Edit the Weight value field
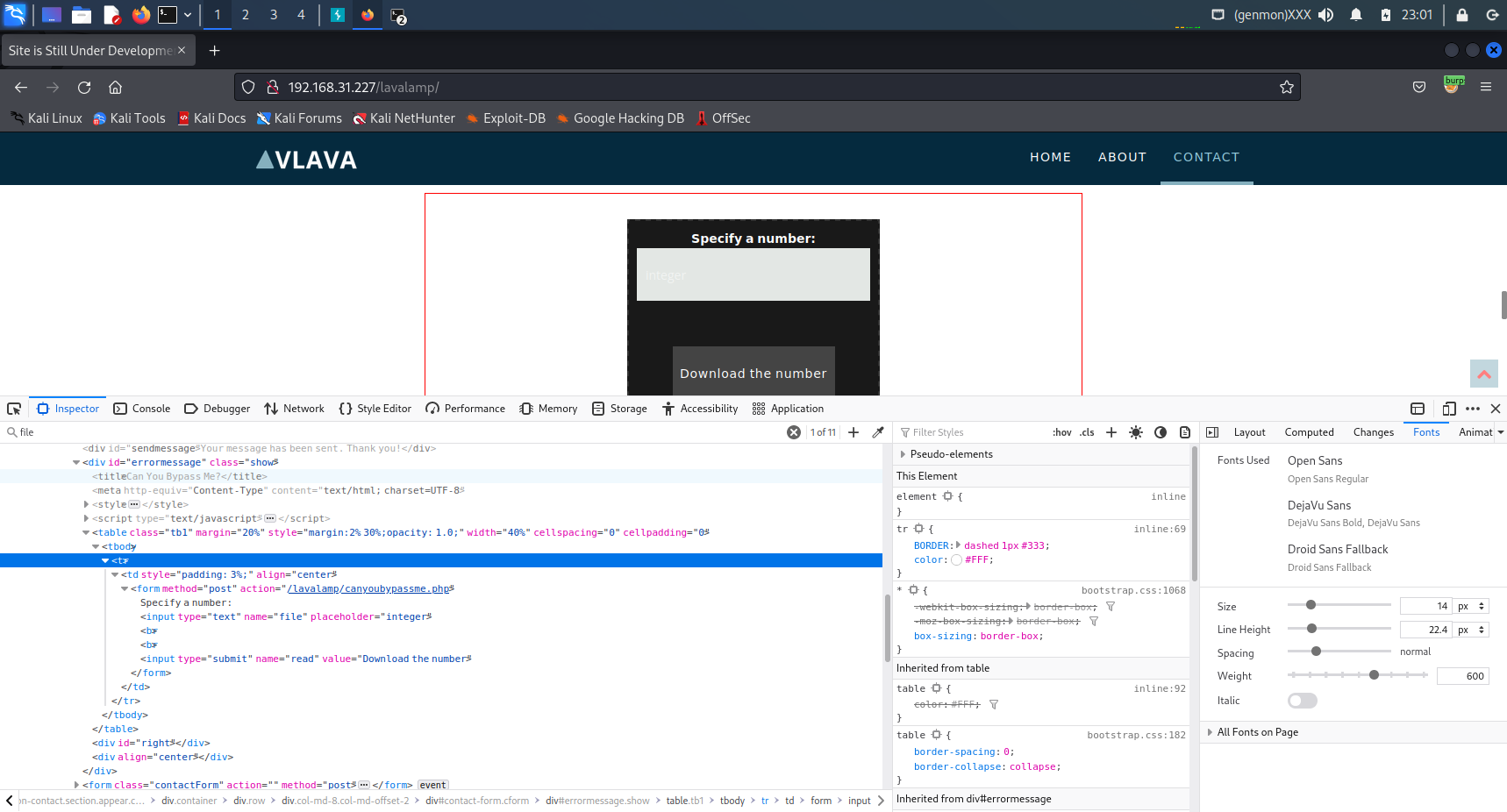The height and width of the screenshot is (812, 1507). (x=1463, y=676)
